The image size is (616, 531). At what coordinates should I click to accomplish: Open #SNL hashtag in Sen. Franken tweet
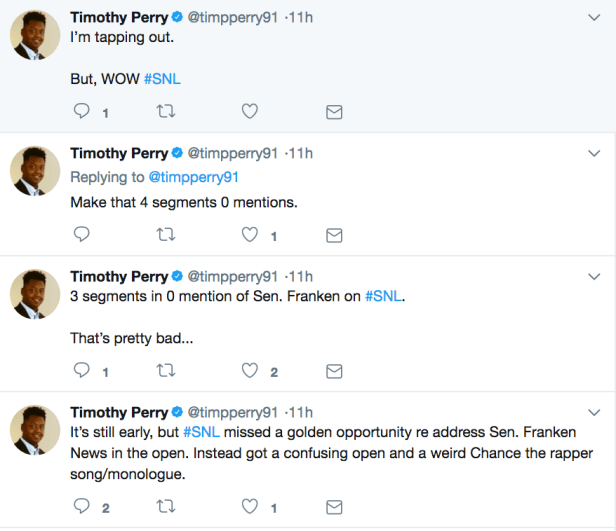384,297
